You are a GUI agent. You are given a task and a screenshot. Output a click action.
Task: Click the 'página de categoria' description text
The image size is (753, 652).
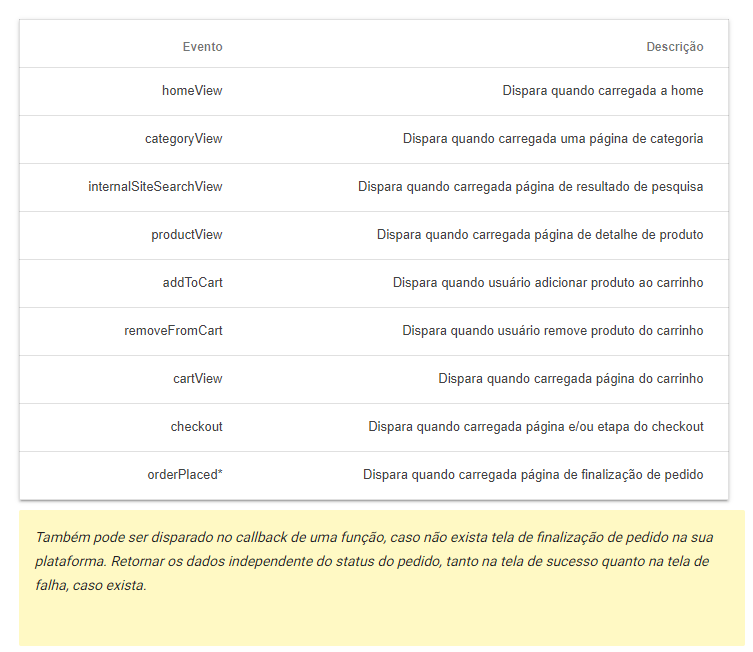click(x=553, y=139)
